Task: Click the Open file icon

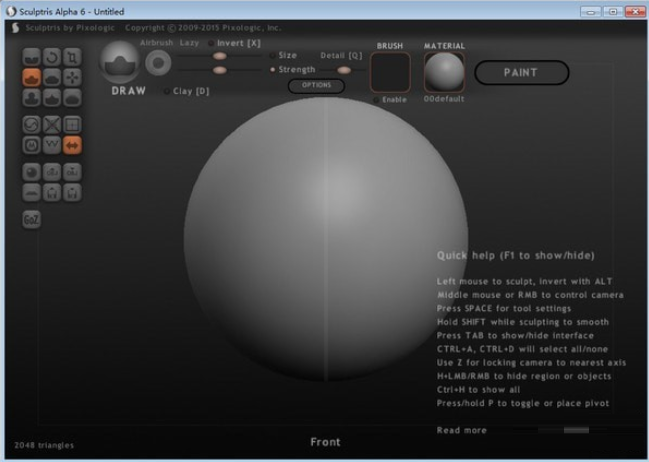Action: [52, 192]
